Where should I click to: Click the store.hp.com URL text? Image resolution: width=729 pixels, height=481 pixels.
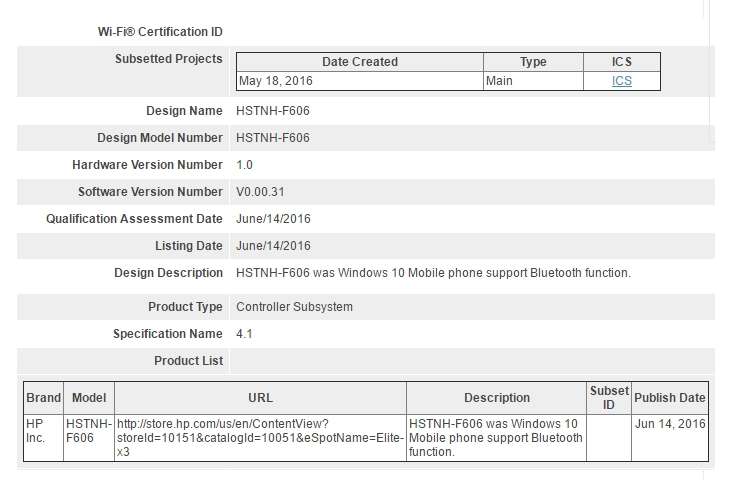tap(260, 438)
